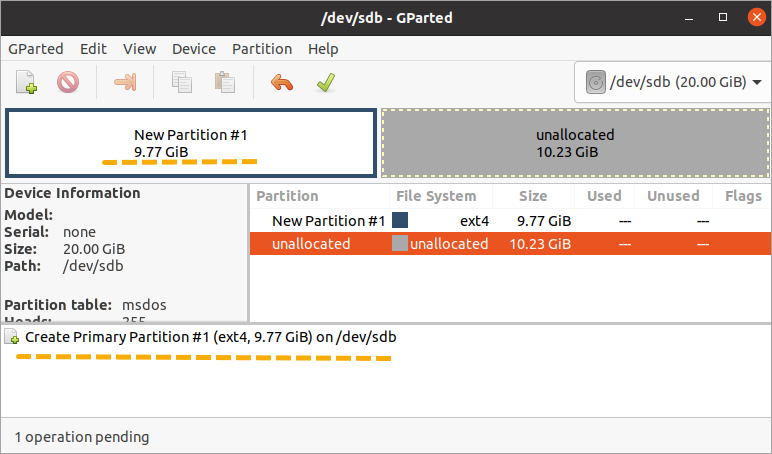Click the Resize/Move partition arrow icon
This screenshot has width=772, height=454.
[x=125, y=82]
